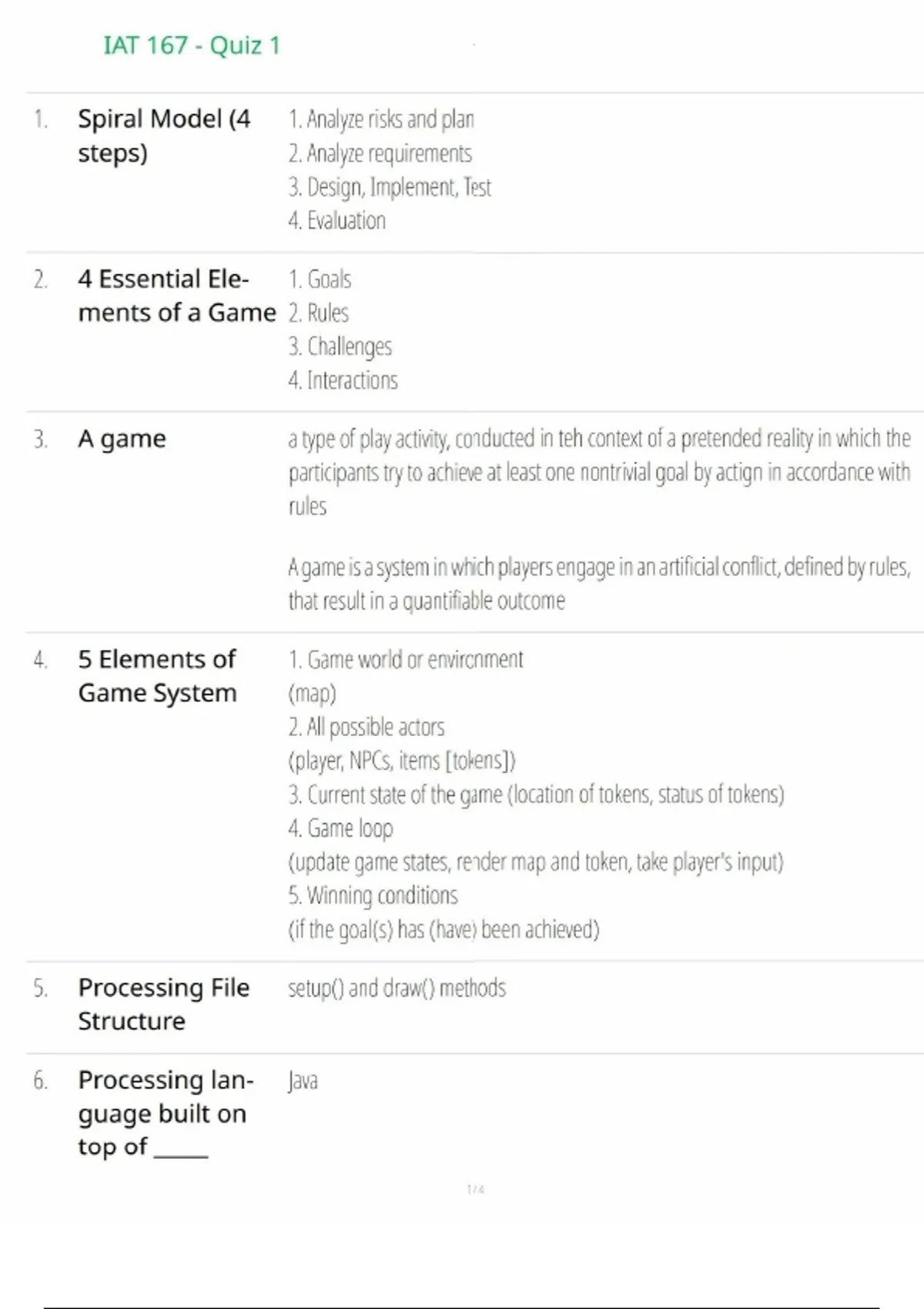The height and width of the screenshot is (1309, 924).
Task: Select the 'Processing File Structure' term
Action: tap(163, 1004)
